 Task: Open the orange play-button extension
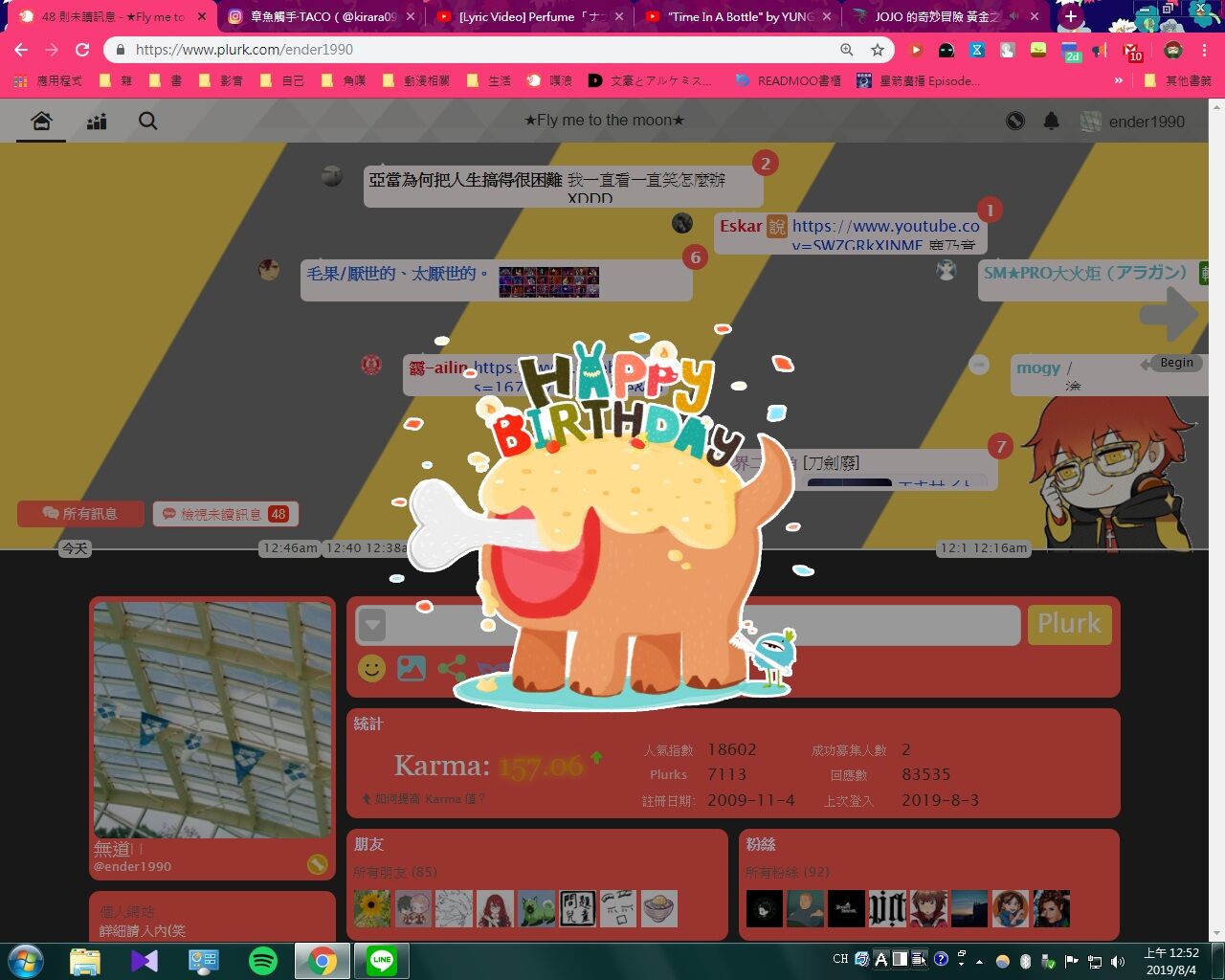coord(916,50)
